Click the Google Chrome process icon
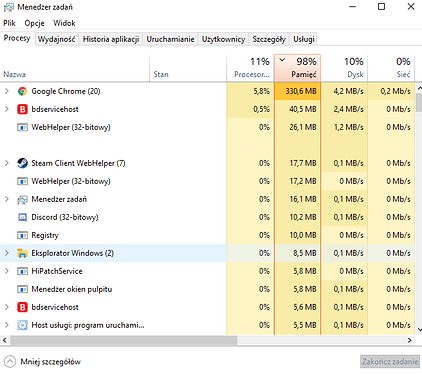422x374 pixels. (x=22, y=91)
